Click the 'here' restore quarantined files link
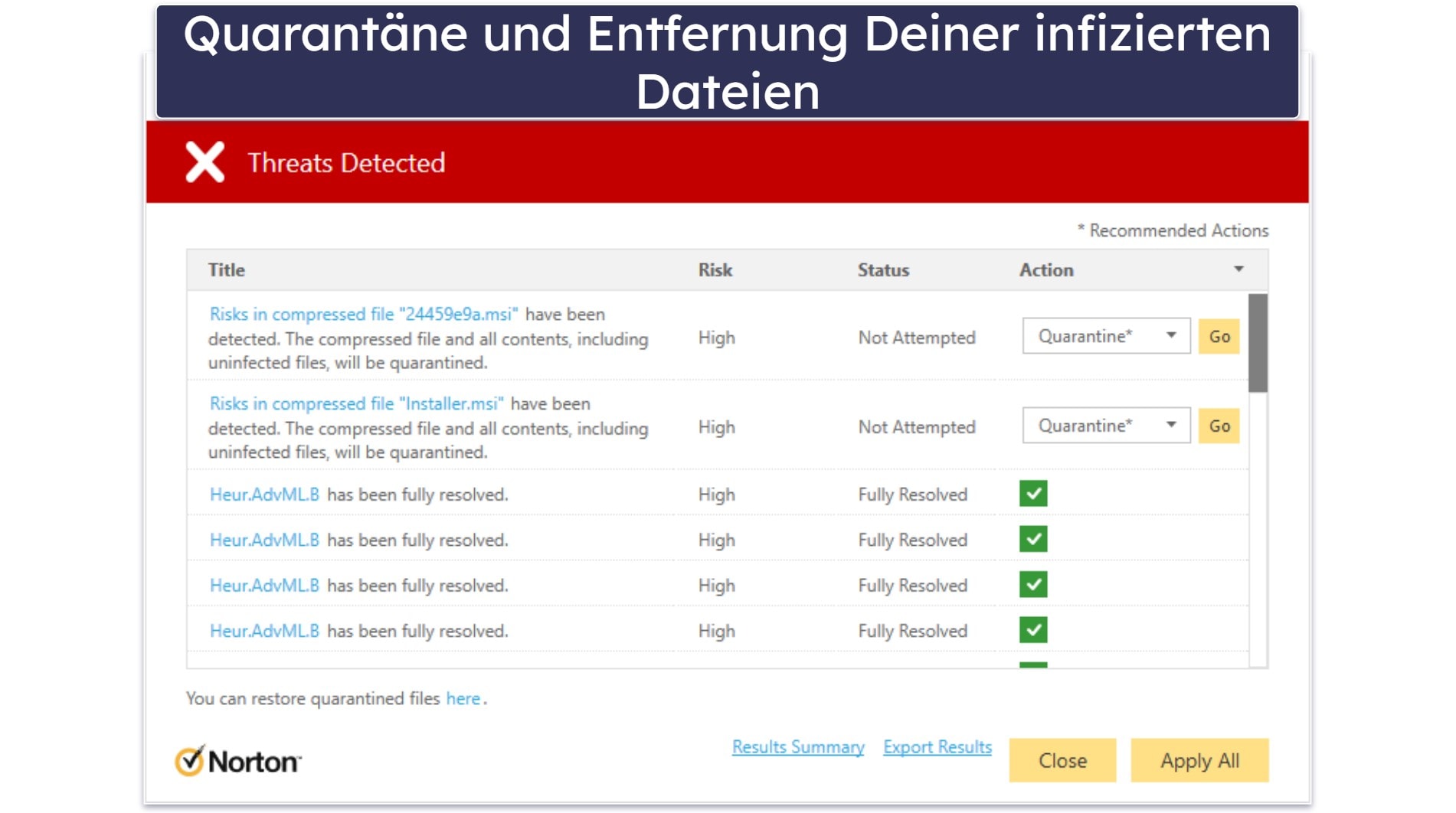The height and width of the screenshot is (813, 1456). [x=463, y=698]
